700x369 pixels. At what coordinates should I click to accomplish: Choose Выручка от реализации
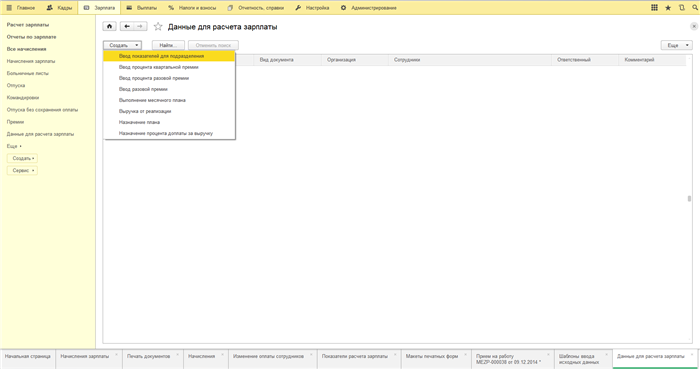click(x=169, y=111)
